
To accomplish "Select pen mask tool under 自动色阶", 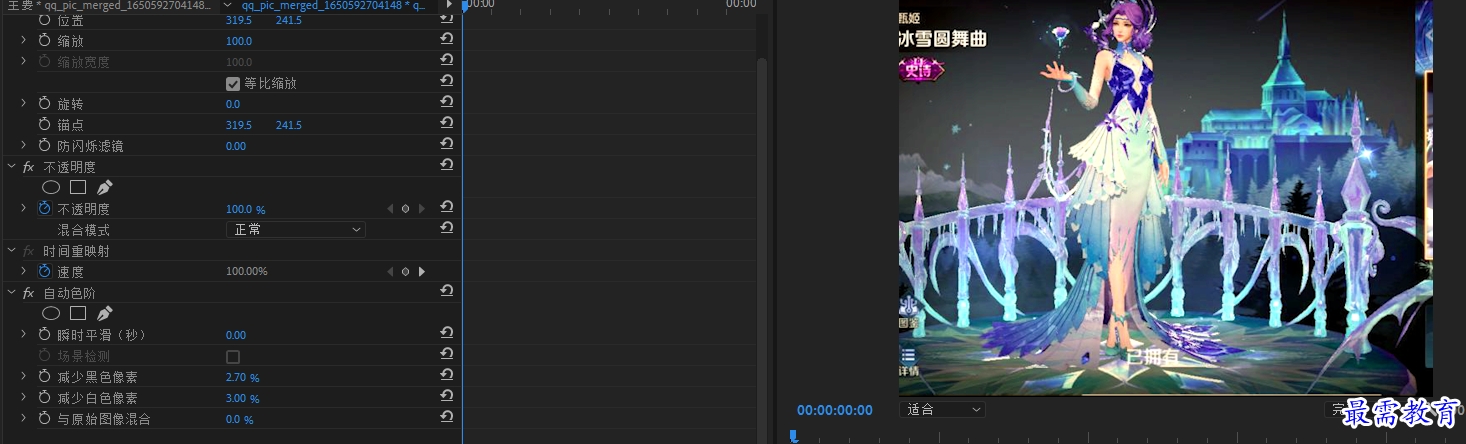I will click(x=104, y=313).
